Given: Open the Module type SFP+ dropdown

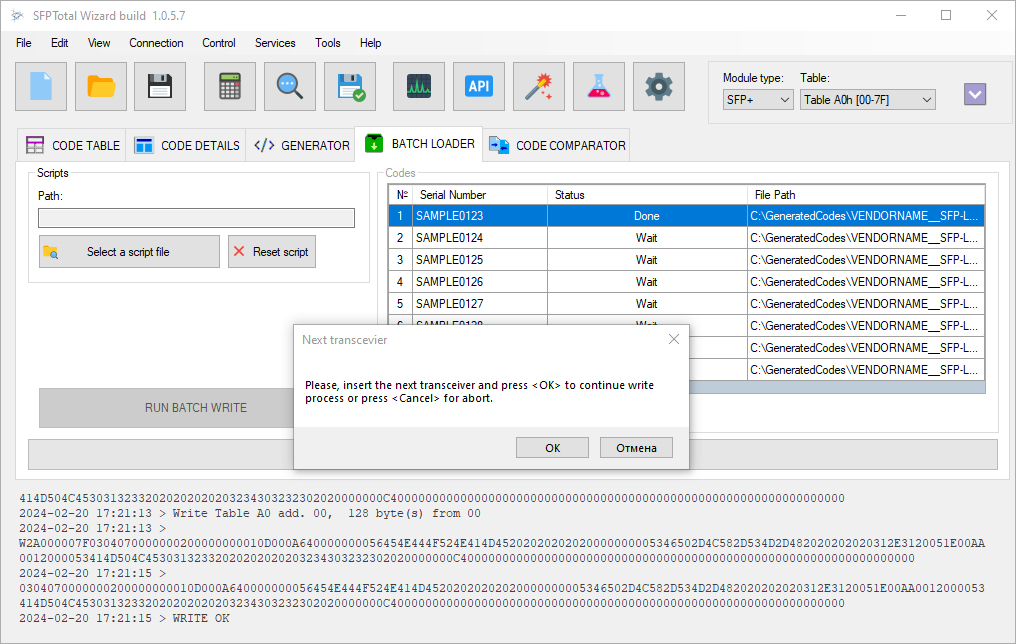Looking at the screenshot, I should click(758, 100).
